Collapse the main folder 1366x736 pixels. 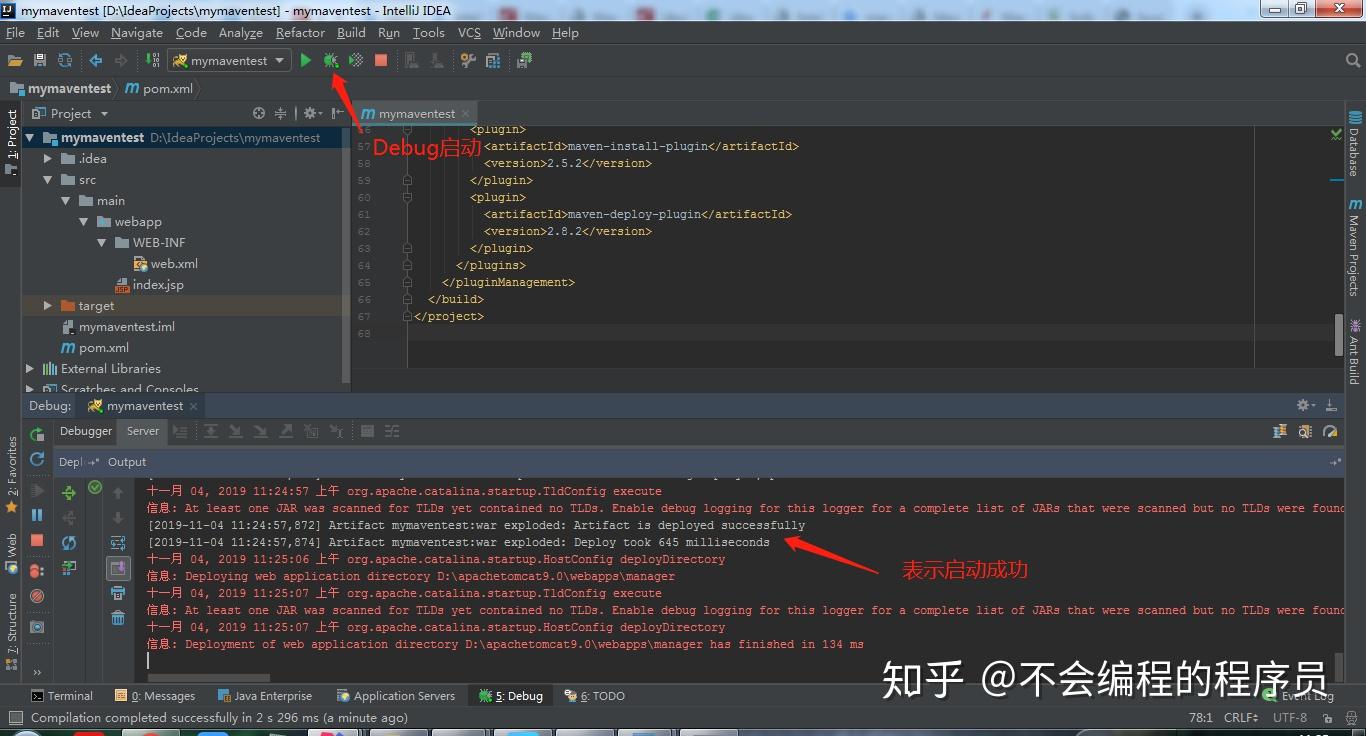tap(65, 201)
